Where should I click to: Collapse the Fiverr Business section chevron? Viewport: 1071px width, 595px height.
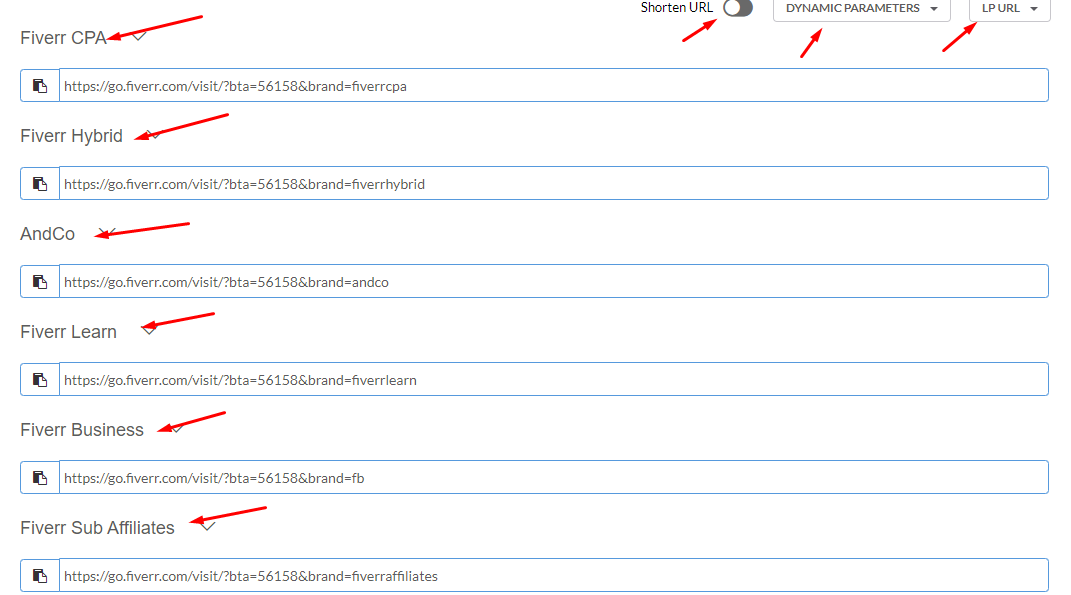[x=176, y=428]
